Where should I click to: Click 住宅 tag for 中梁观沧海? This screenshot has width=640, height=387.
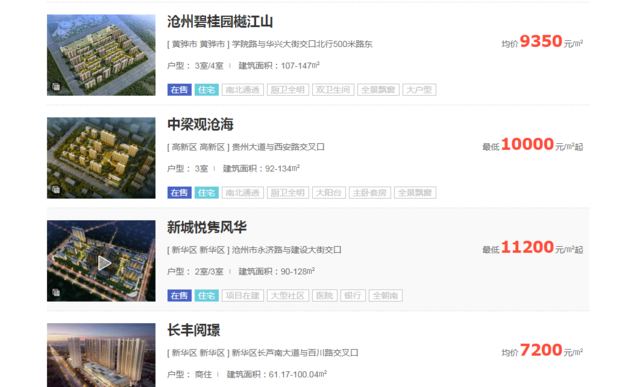click(x=207, y=193)
